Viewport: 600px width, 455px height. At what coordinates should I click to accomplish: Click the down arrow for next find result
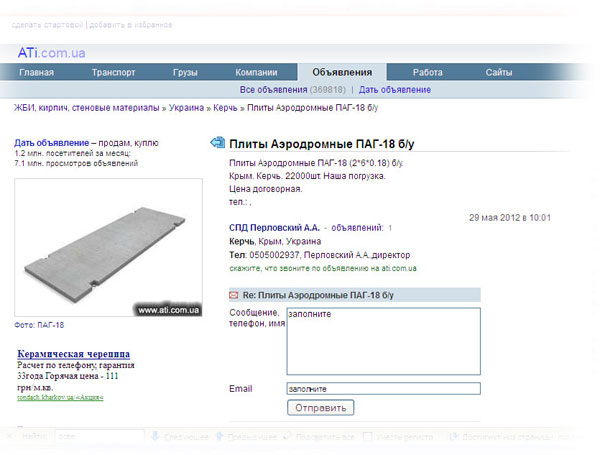156,437
